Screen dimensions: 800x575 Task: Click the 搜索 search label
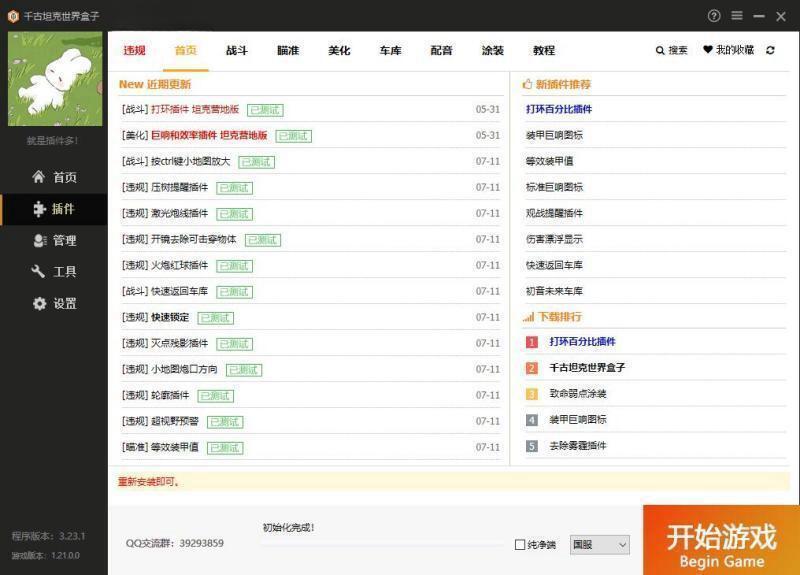678,51
